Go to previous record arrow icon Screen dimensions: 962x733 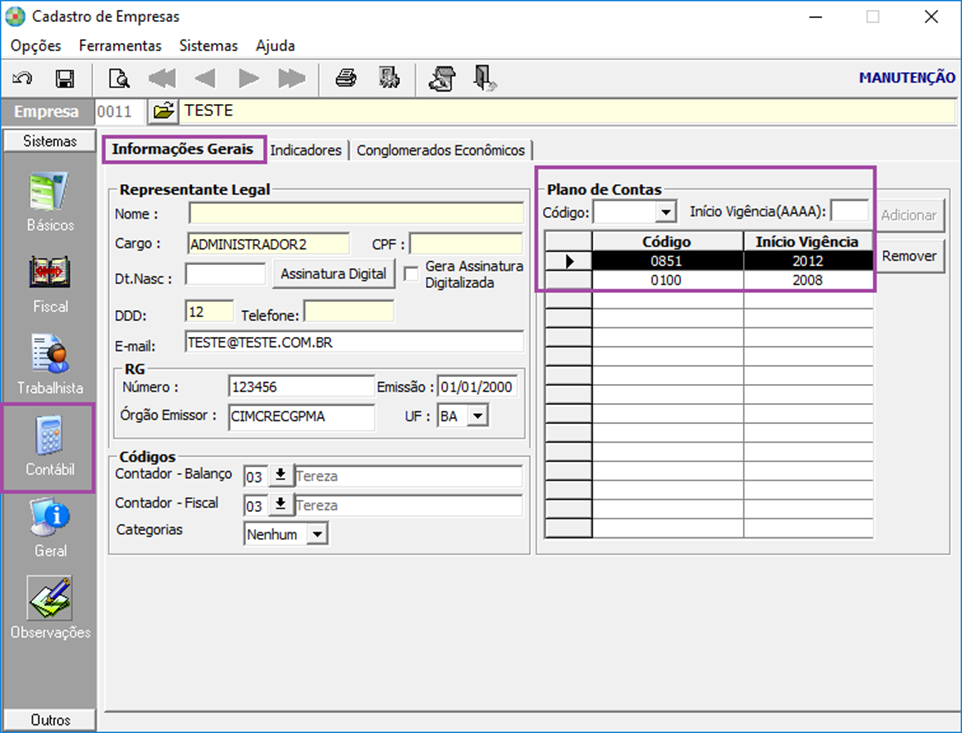205,79
